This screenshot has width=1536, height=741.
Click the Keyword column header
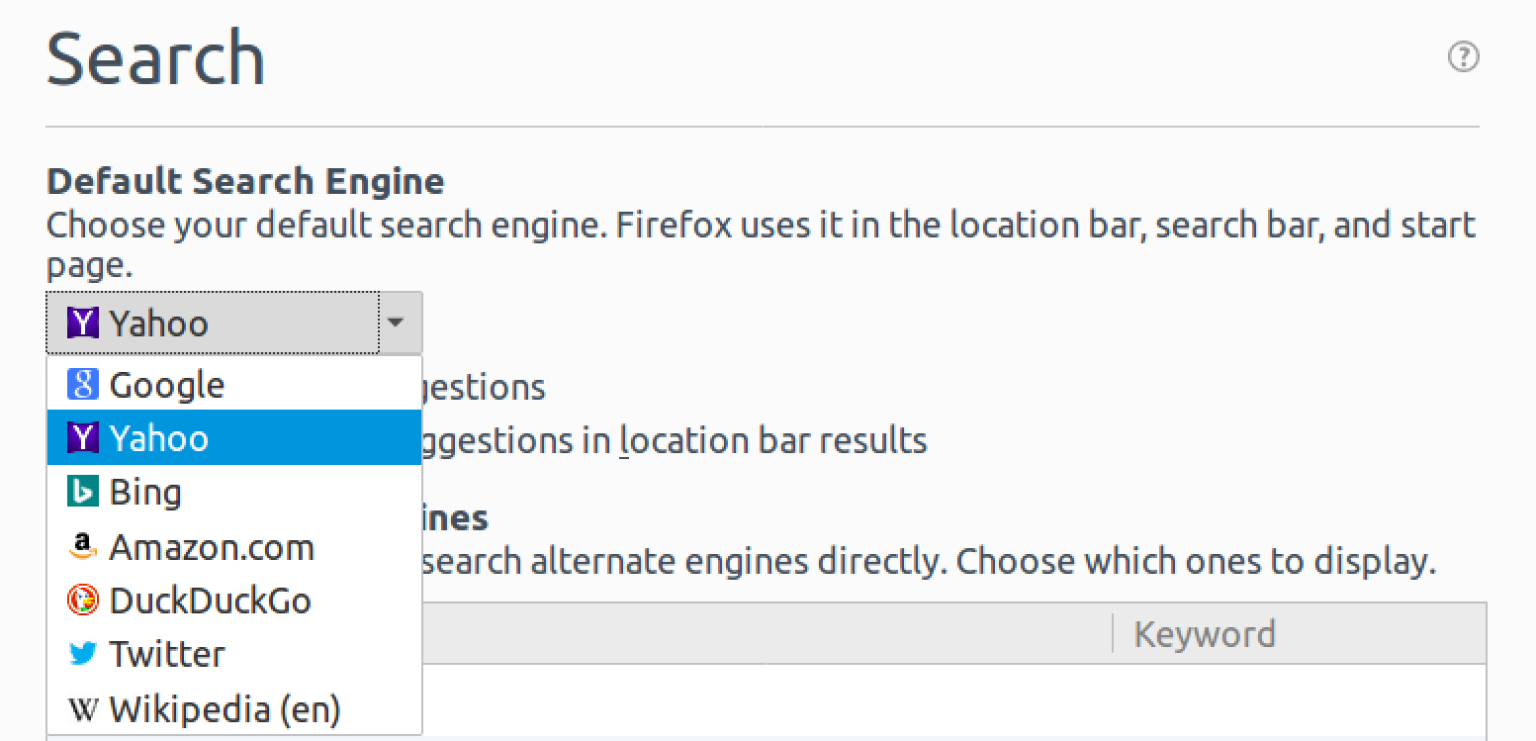pyautogui.click(x=1204, y=633)
